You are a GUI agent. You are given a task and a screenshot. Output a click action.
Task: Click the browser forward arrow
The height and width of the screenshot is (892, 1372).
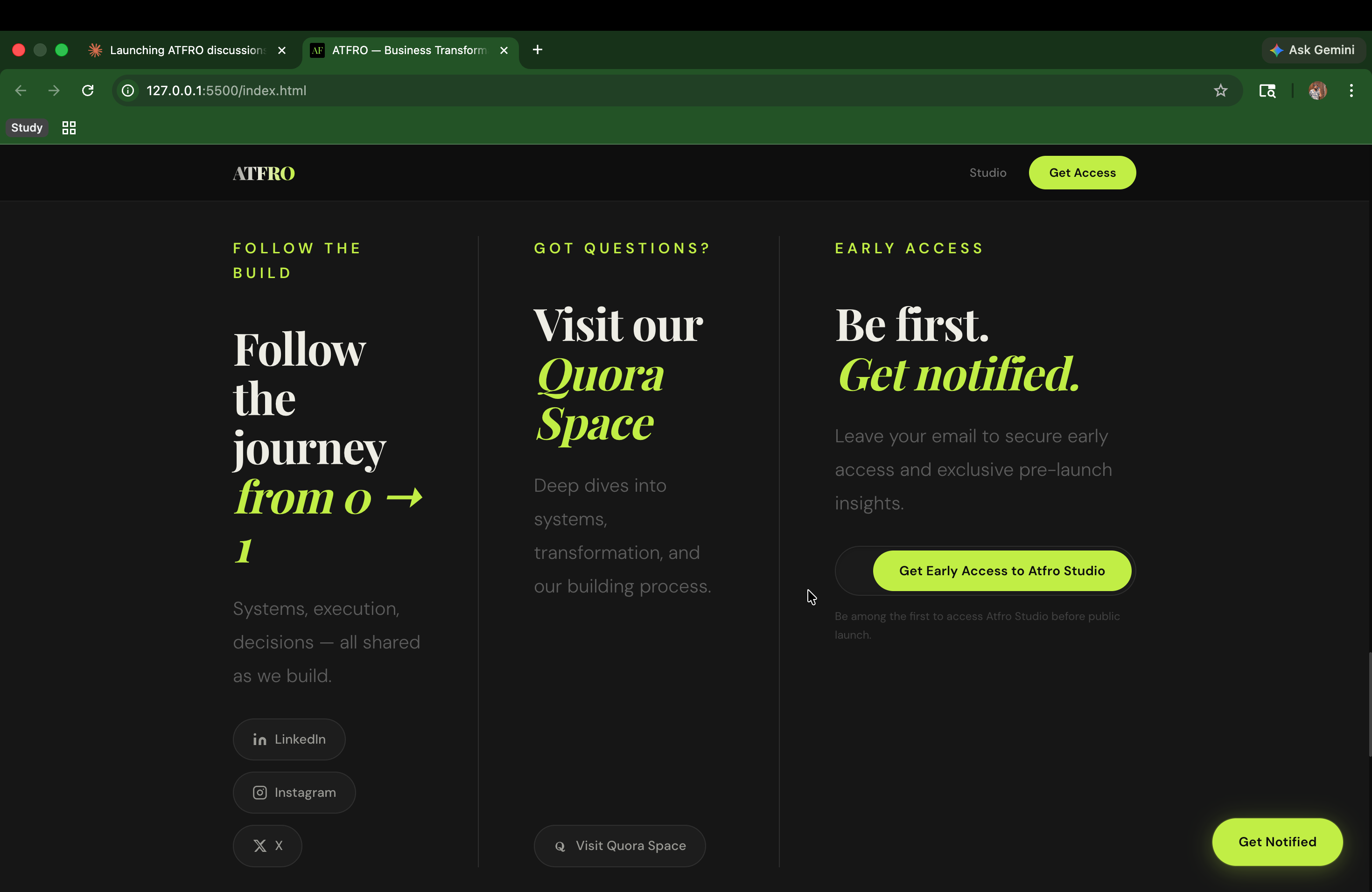(54, 91)
